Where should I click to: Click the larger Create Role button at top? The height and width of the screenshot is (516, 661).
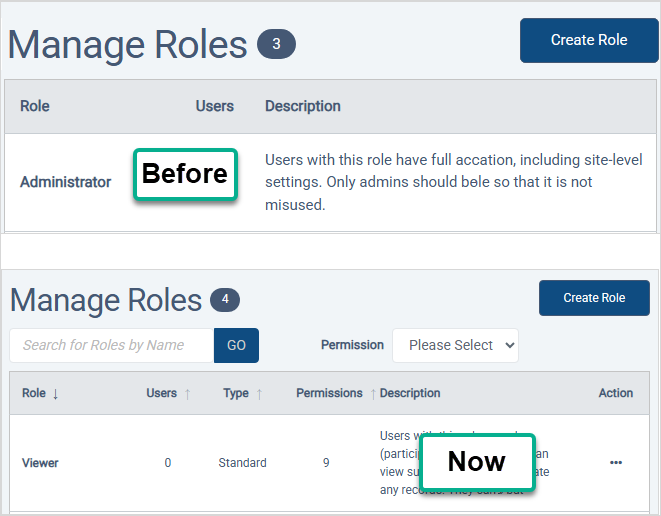[x=589, y=40]
